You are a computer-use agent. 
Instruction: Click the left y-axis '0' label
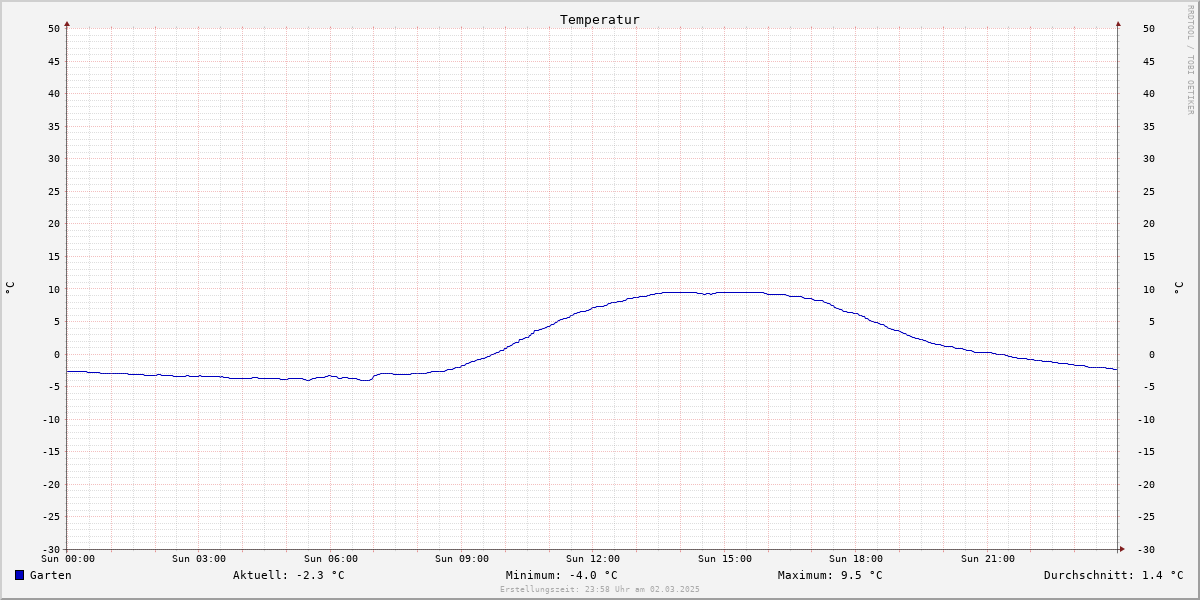58,354
